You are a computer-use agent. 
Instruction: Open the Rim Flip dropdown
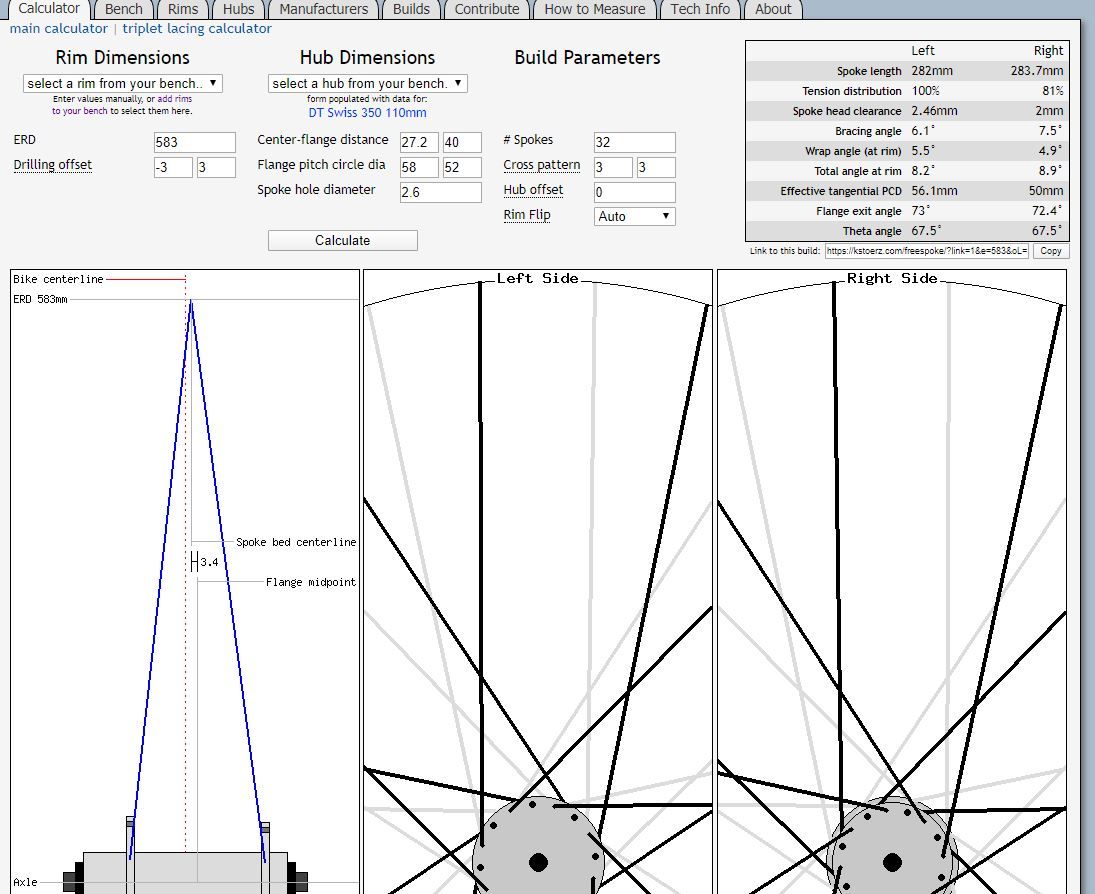[634, 216]
